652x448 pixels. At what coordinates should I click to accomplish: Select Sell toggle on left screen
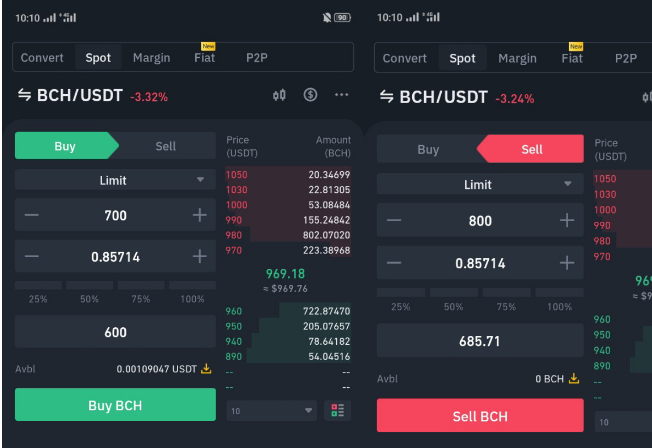pos(165,146)
